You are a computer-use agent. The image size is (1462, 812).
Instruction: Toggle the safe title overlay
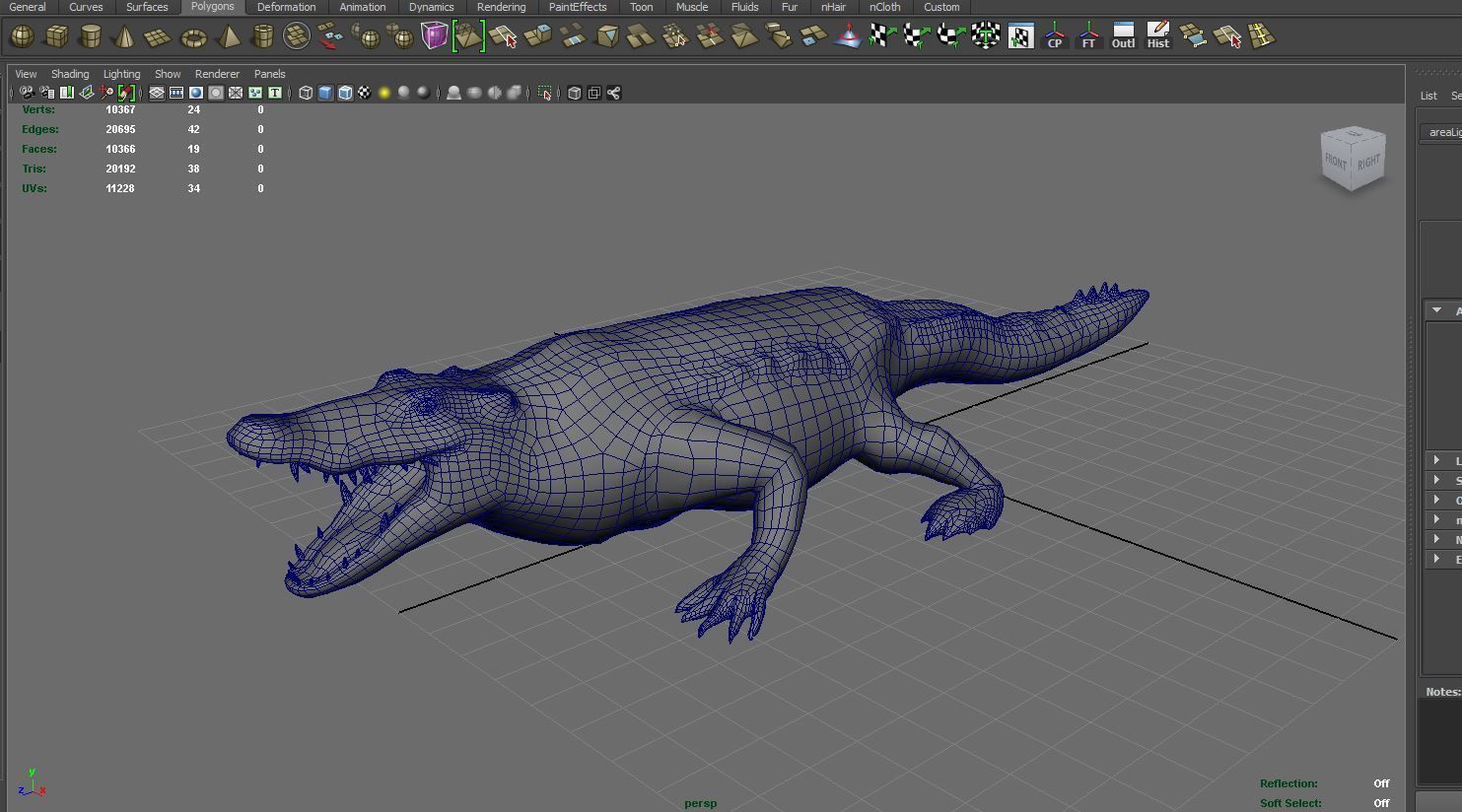275,93
